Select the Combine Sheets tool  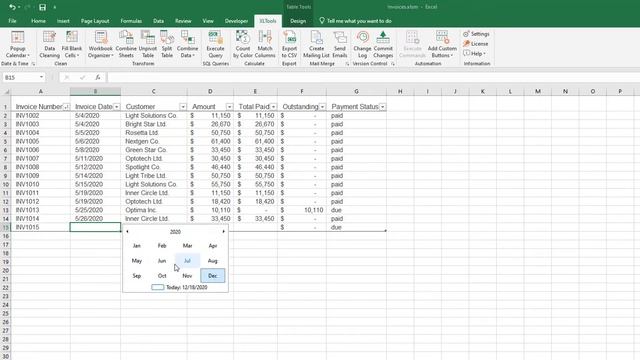click(x=126, y=44)
